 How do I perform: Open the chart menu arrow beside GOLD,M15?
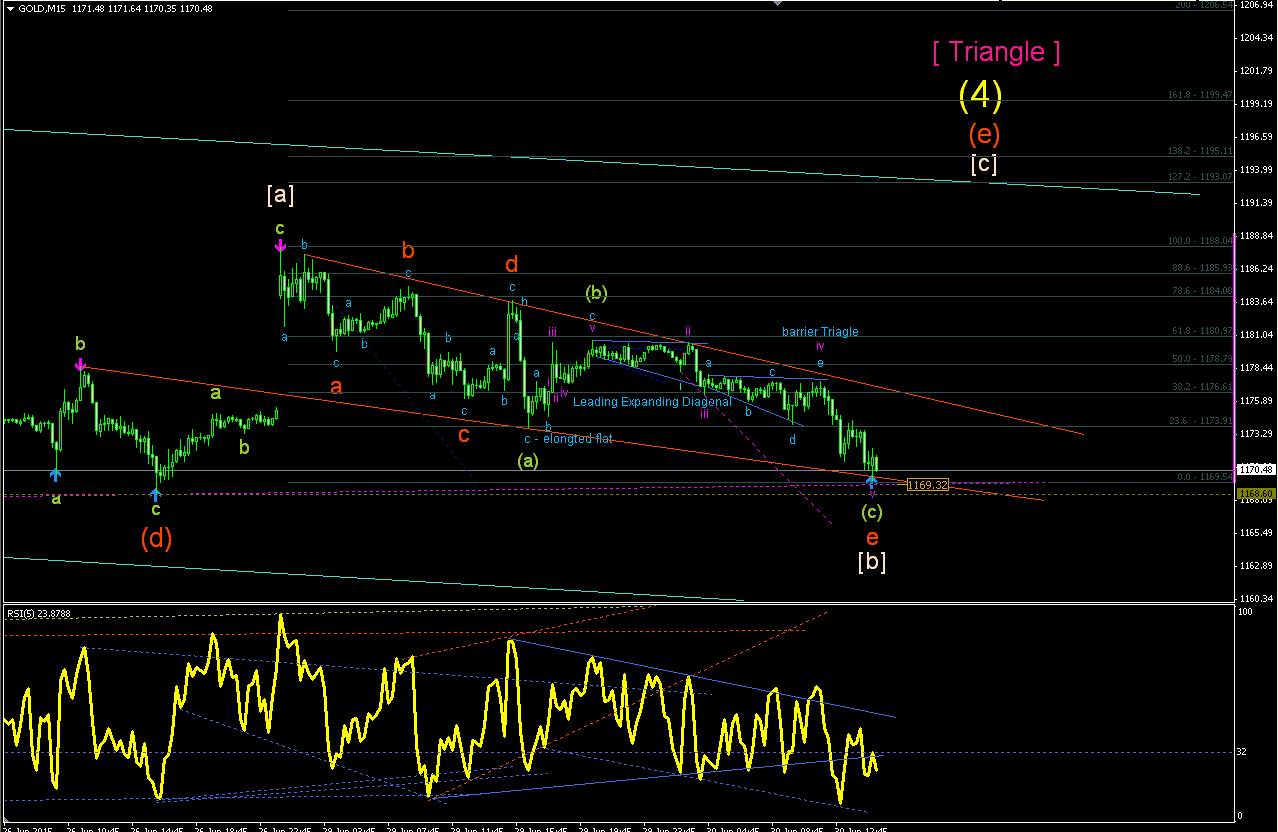pyautogui.click(x=11, y=8)
